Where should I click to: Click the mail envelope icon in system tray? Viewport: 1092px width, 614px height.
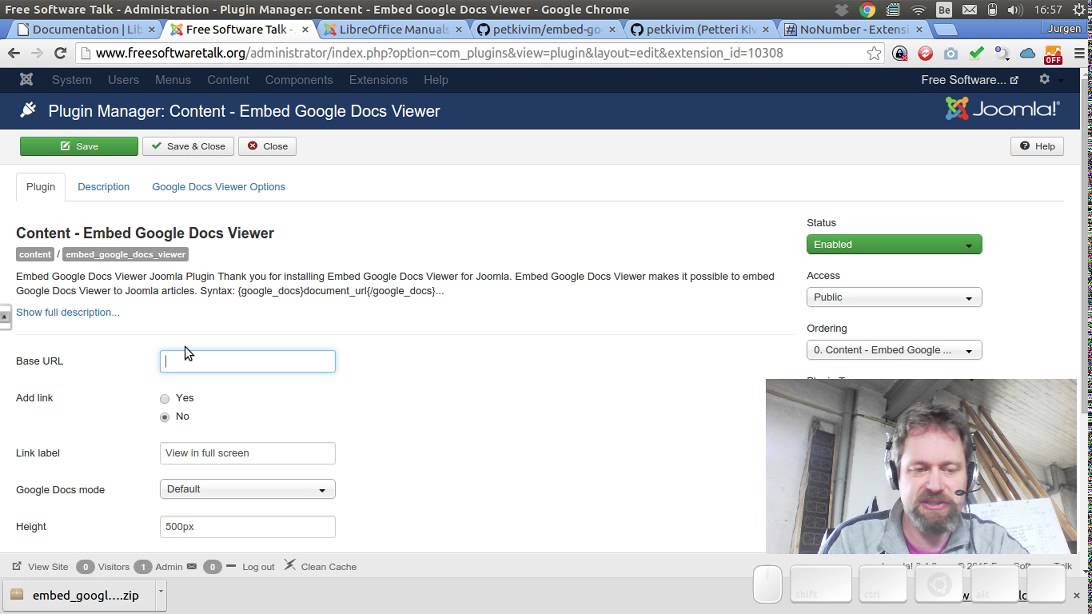tap(969, 10)
